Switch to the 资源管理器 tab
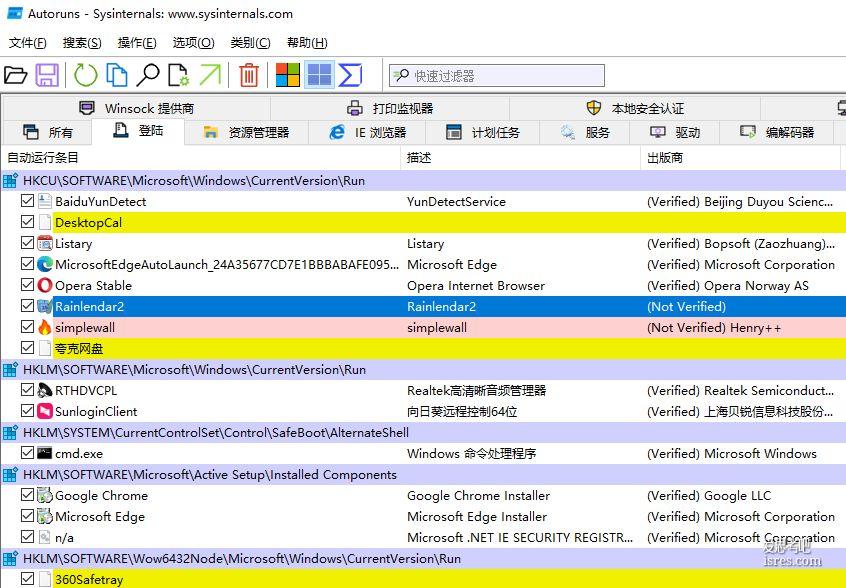This screenshot has width=846, height=588. click(x=247, y=132)
